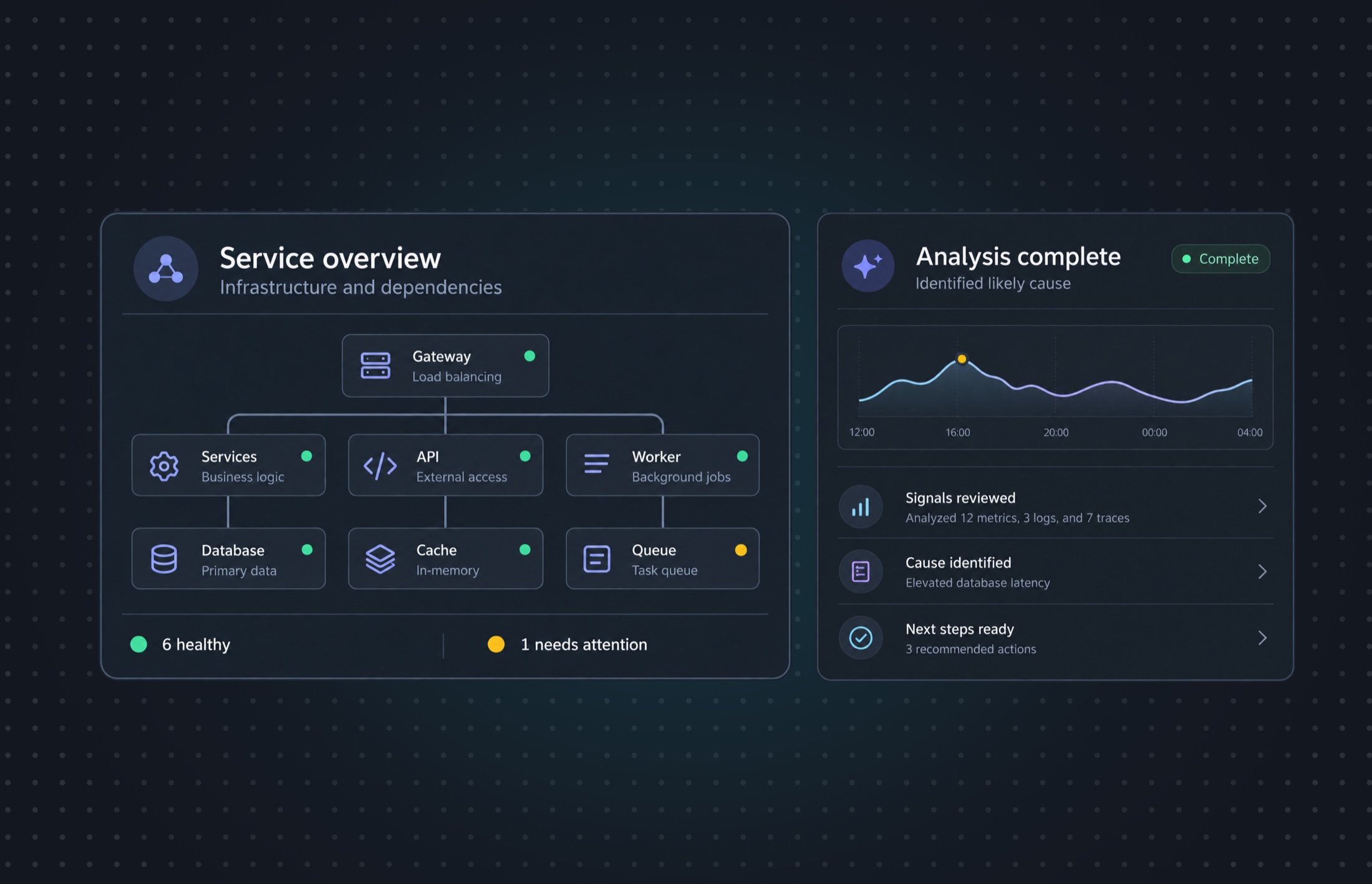1372x884 pixels.
Task: Click the Worker green status dot
Action: [x=742, y=456]
